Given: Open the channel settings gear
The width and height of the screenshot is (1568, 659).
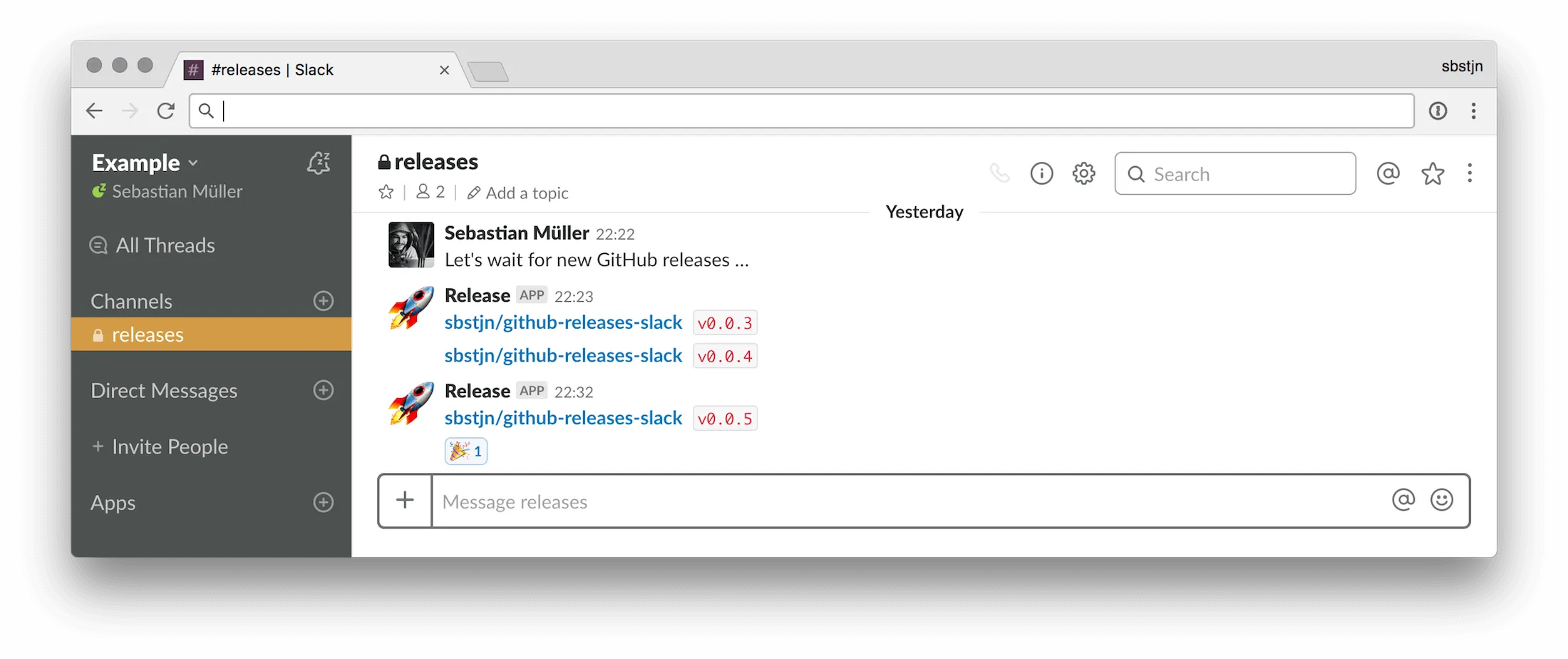Looking at the screenshot, I should click(x=1083, y=173).
